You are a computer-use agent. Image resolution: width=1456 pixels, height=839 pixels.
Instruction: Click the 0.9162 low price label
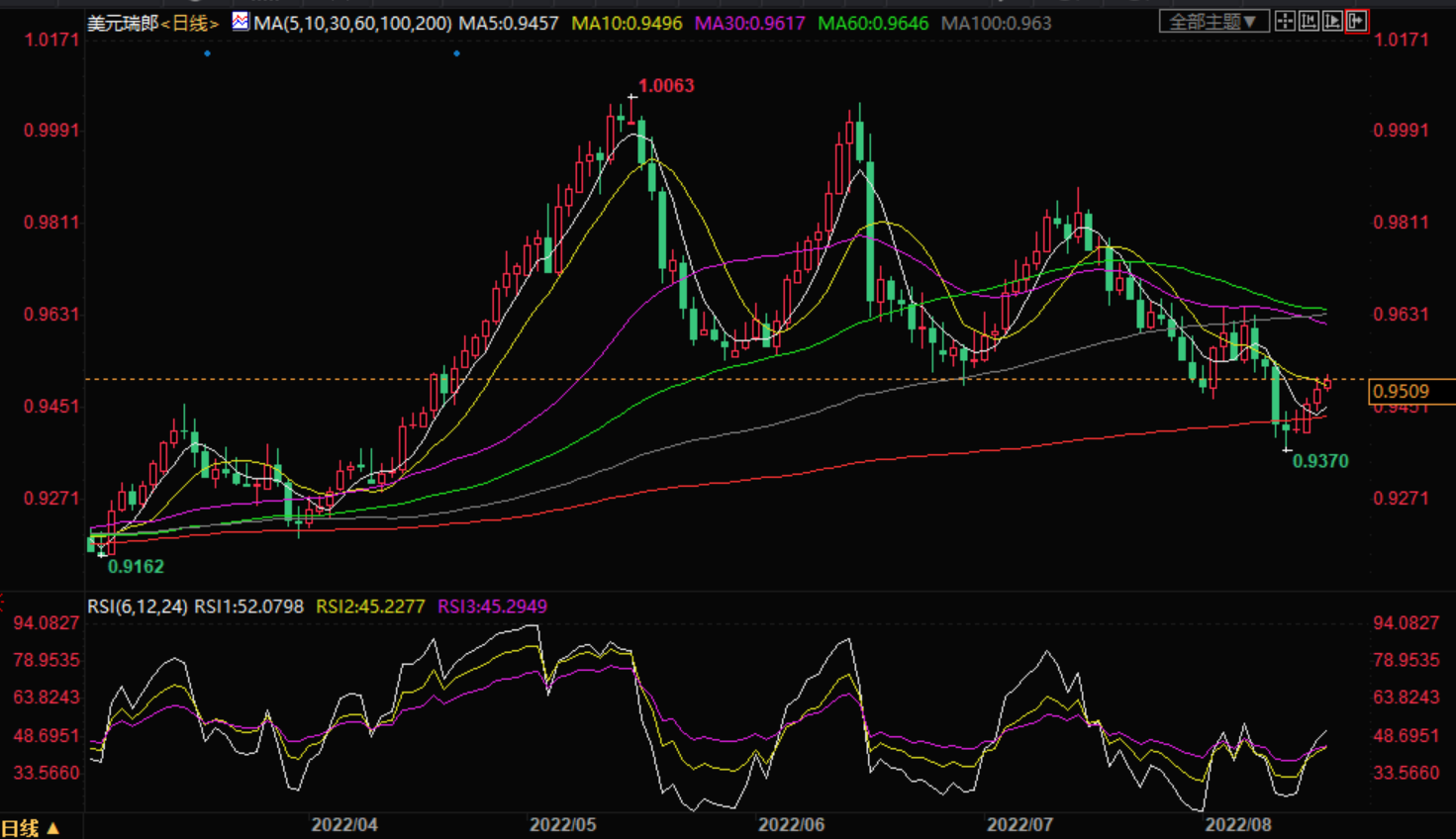[136, 567]
